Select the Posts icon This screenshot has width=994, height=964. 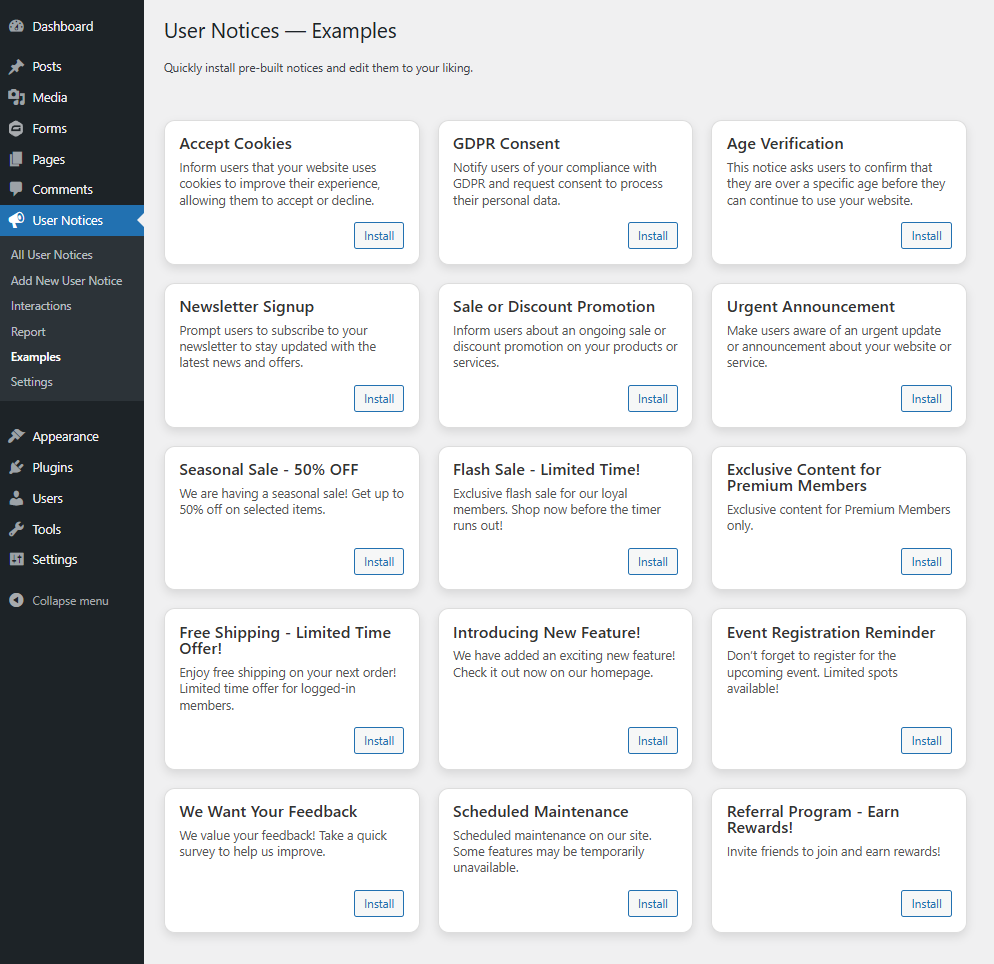pos(16,66)
